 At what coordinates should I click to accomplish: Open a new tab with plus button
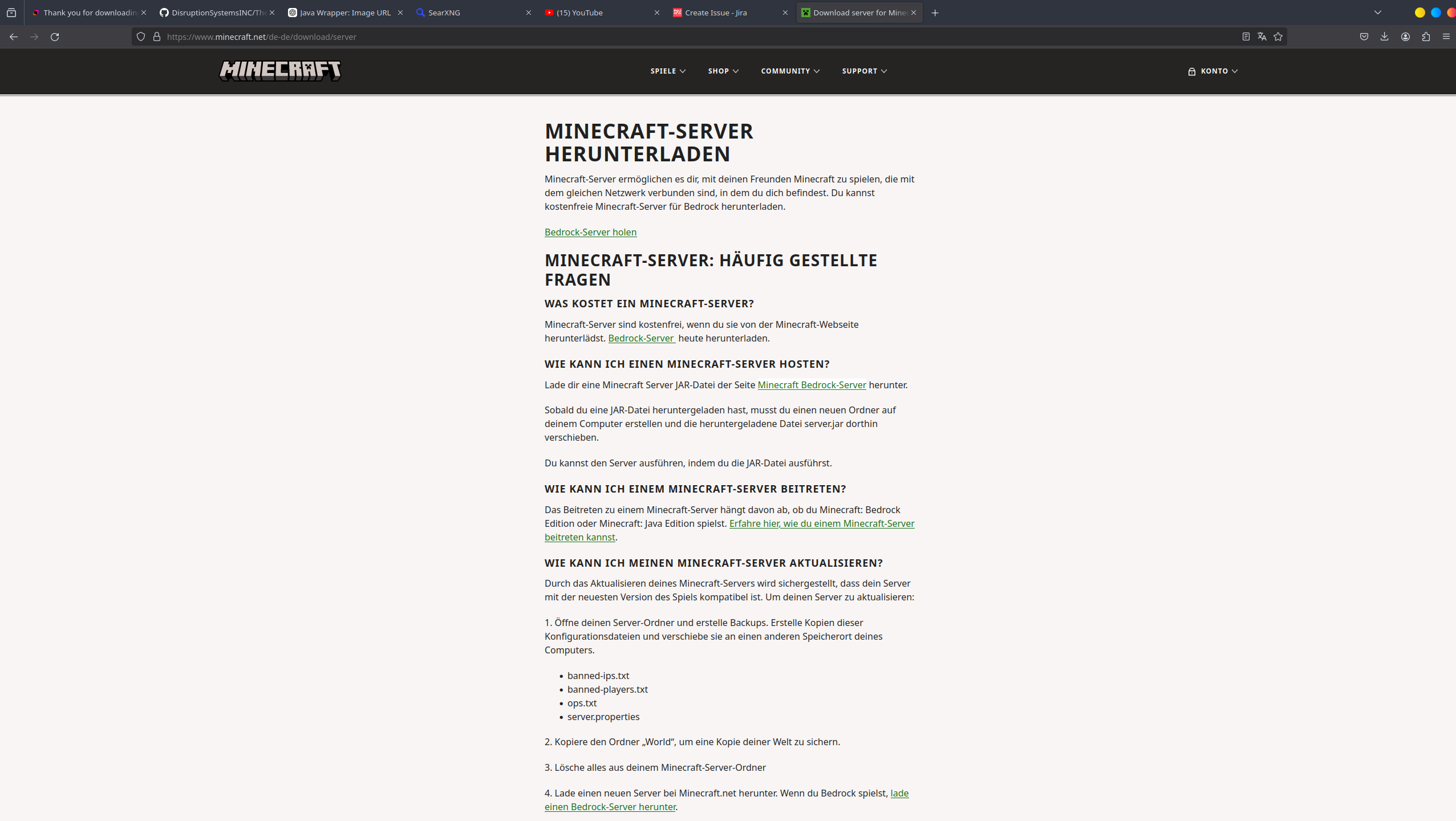click(935, 13)
